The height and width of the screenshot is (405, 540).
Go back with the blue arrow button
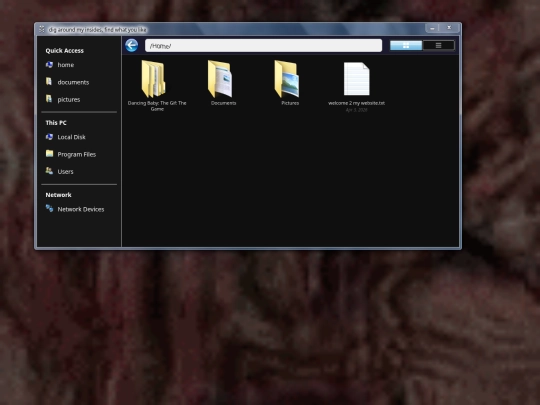coord(132,45)
